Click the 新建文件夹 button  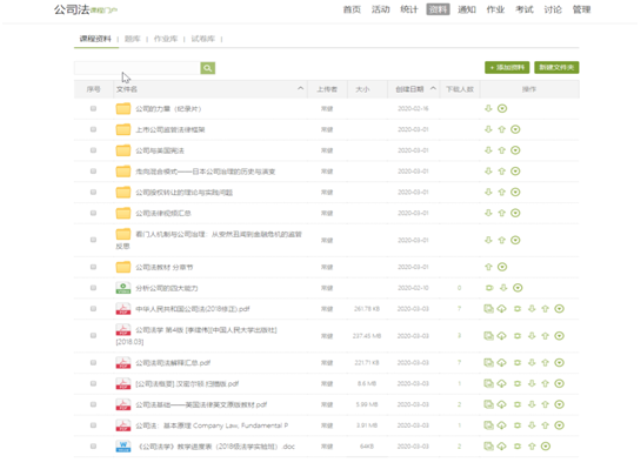click(x=557, y=68)
